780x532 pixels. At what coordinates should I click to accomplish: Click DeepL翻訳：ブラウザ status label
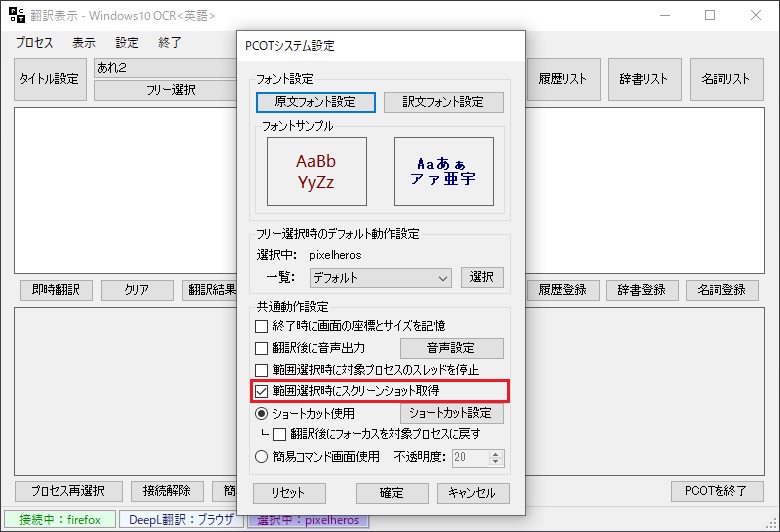pyautogui.click(x=182, y=520)
